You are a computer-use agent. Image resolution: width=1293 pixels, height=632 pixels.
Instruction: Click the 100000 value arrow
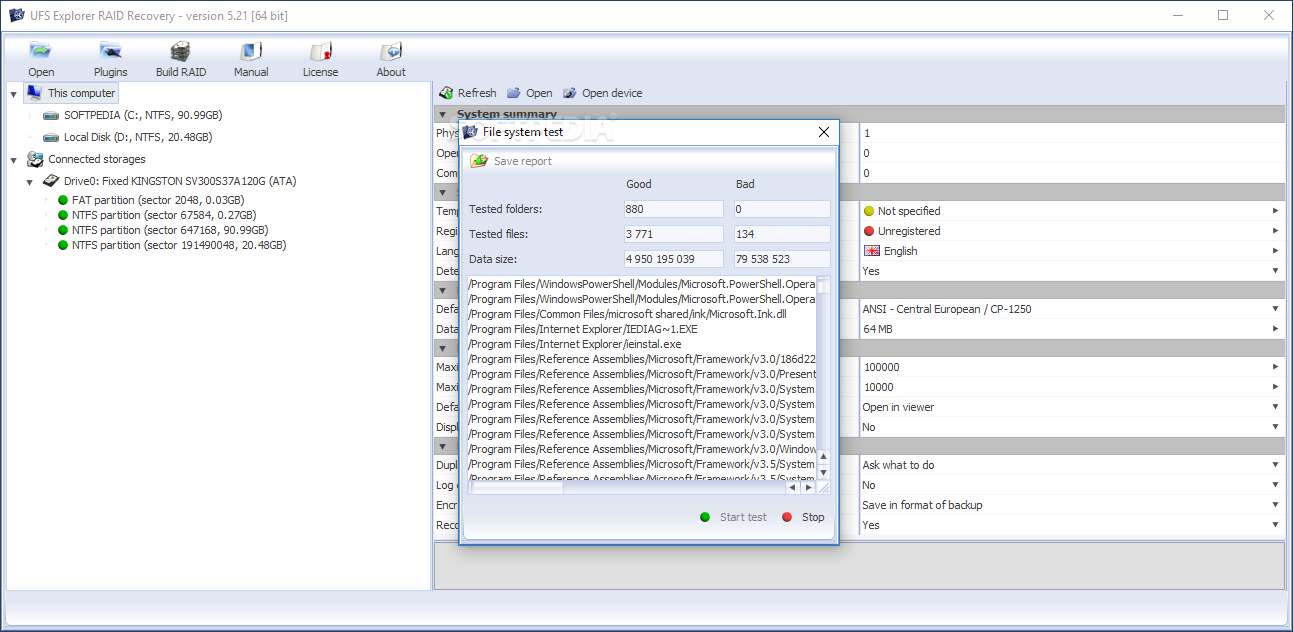(1275, 367)
